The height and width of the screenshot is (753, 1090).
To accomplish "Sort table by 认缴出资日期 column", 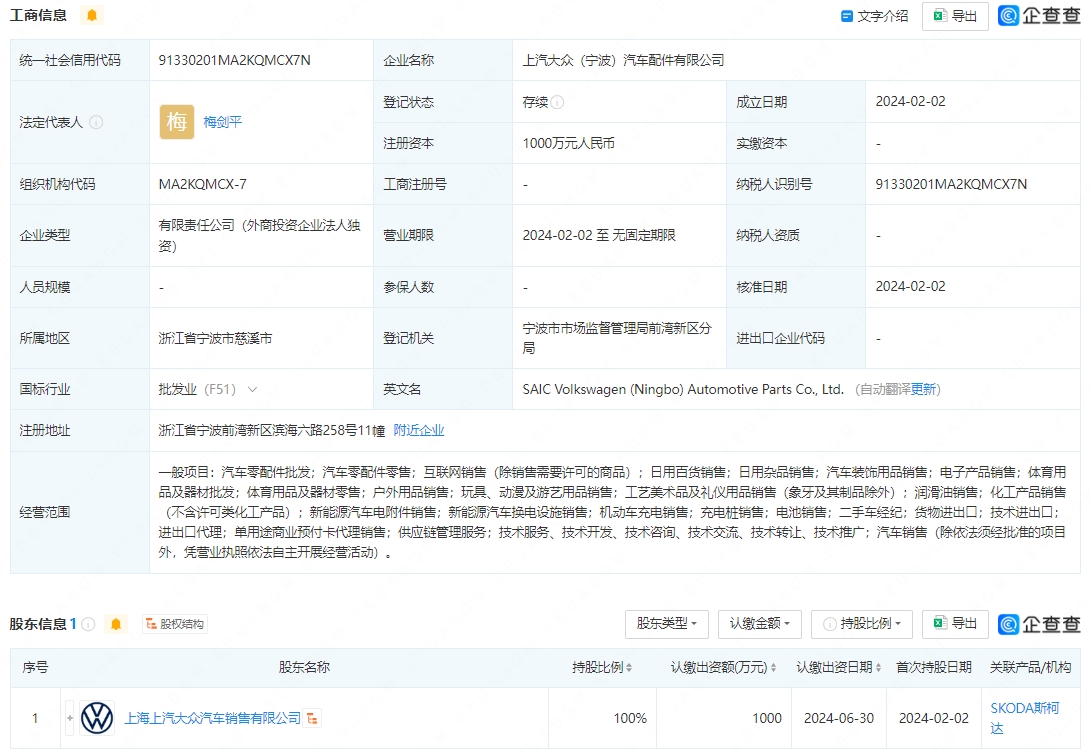I will point(838,667).
